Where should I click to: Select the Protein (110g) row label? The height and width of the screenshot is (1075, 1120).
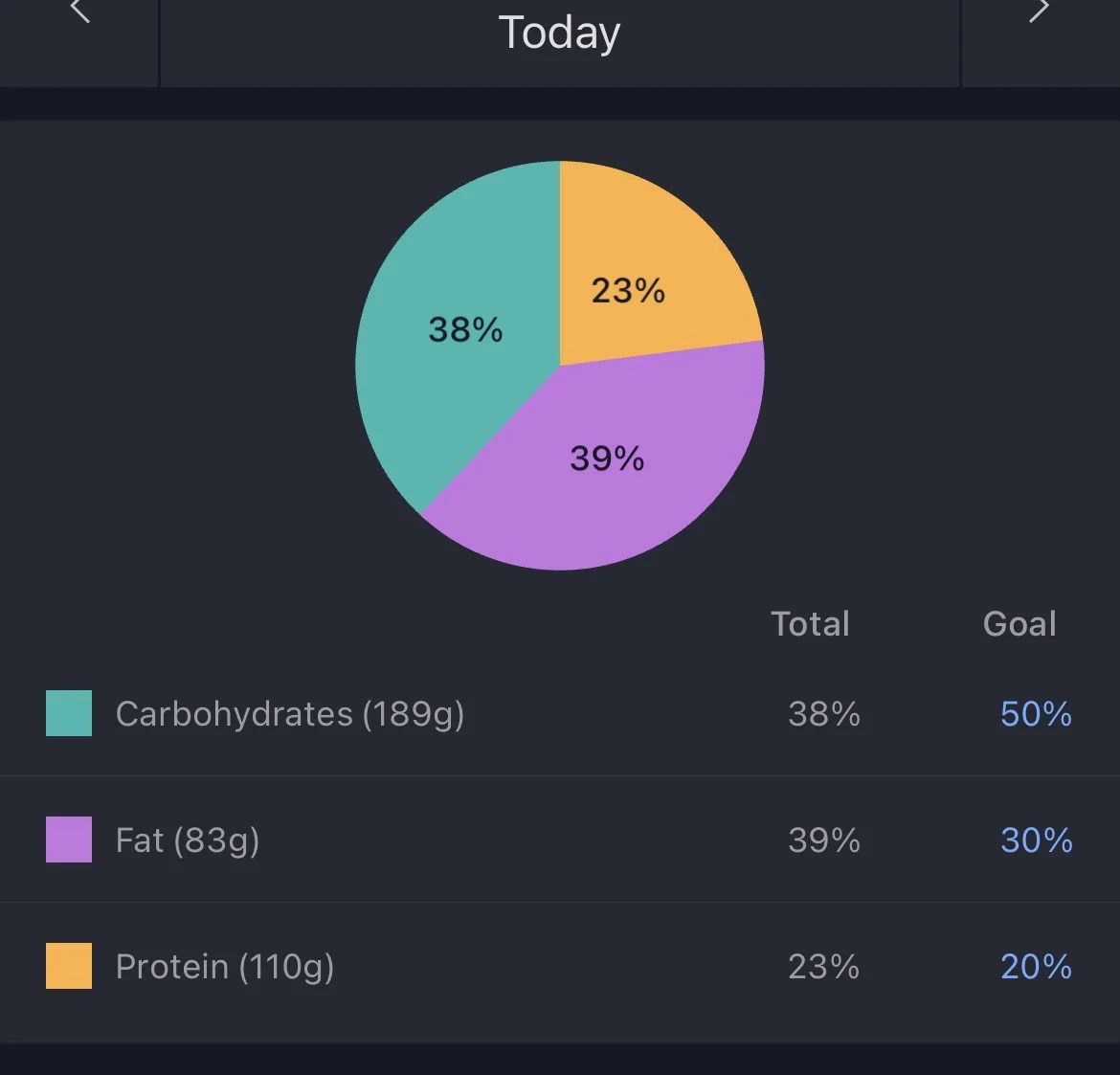225,967
